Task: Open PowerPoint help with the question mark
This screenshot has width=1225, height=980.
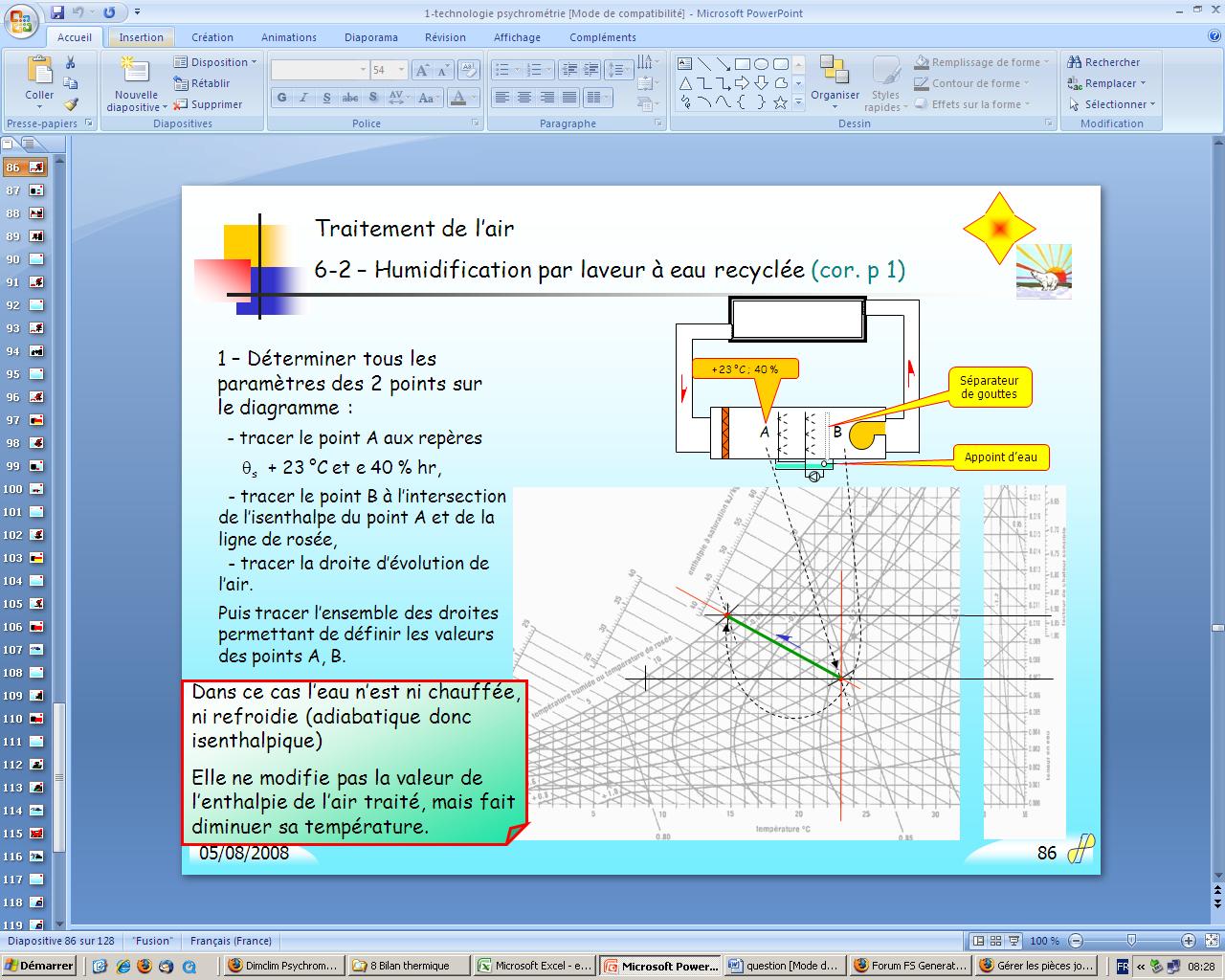Action: [1214, 36]
